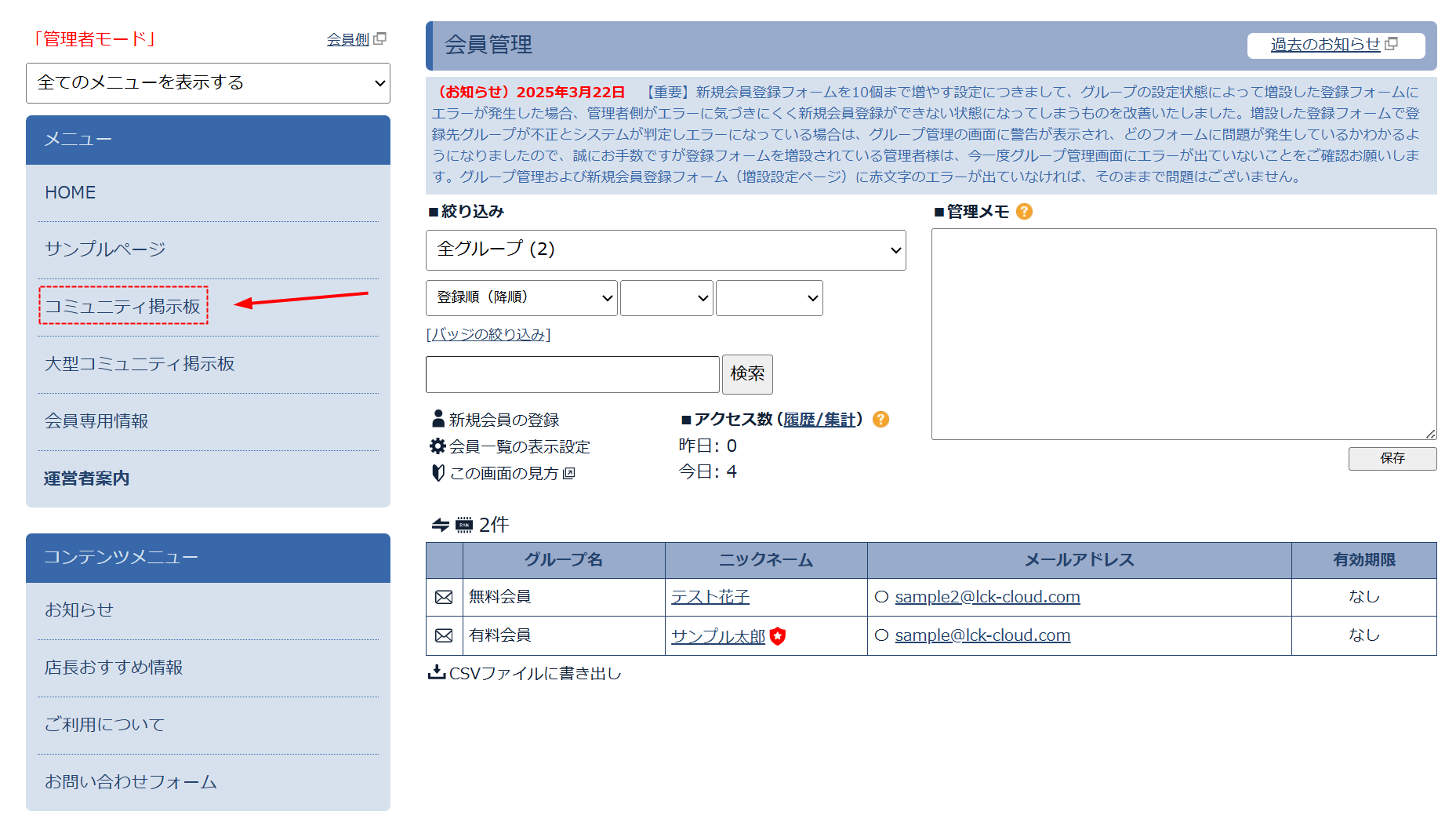The height and width of the screenshot is (826, 1456).
Task: Click the 検索 button
Action: pos(747,374)
